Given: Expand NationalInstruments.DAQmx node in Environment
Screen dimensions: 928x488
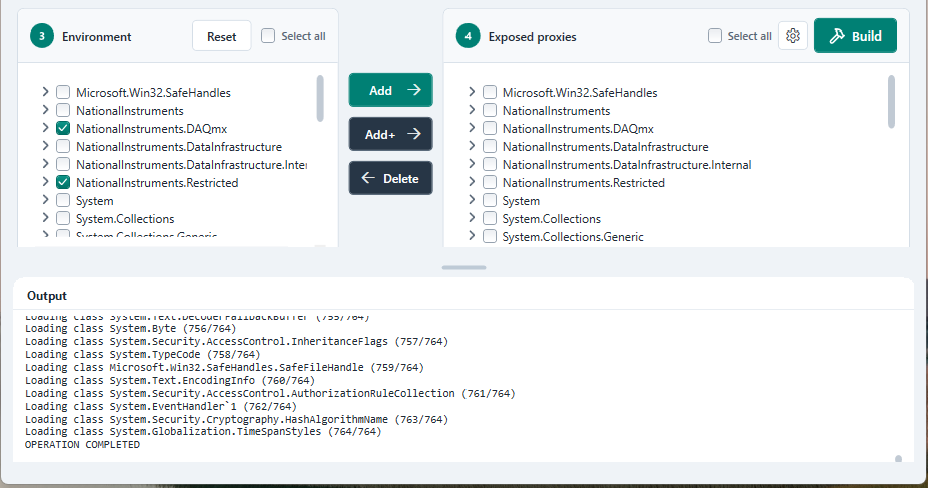Looking at the screenshot, I should [x=46, y=128].
